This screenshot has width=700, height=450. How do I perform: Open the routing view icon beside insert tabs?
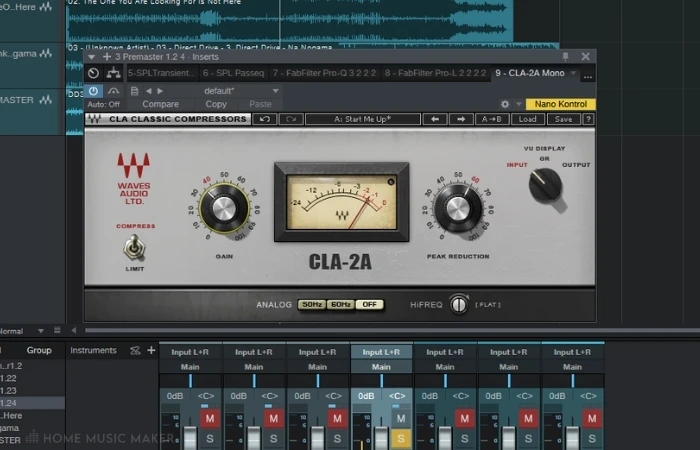coord(113,73)
